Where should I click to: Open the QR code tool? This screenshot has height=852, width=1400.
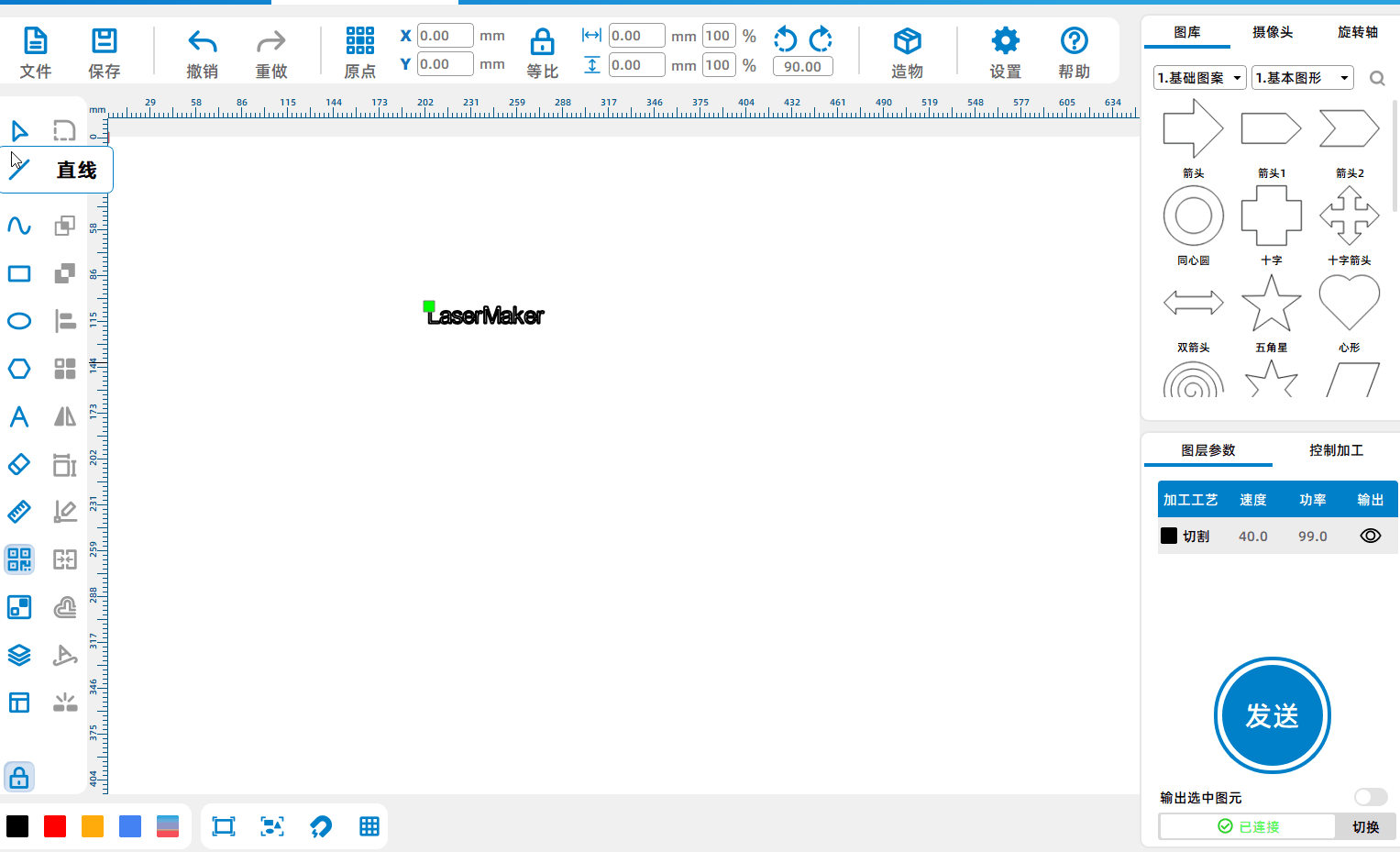coord(19,559)
